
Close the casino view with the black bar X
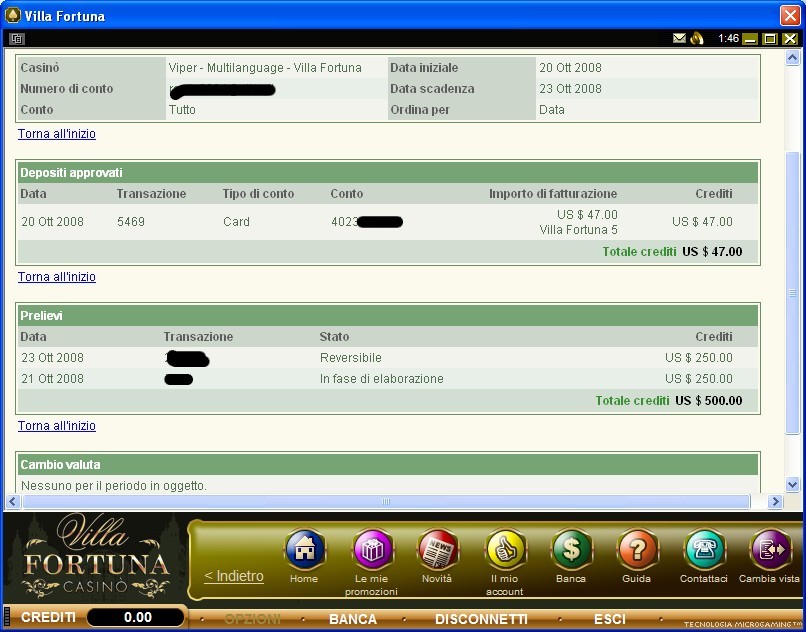[790, 39]
